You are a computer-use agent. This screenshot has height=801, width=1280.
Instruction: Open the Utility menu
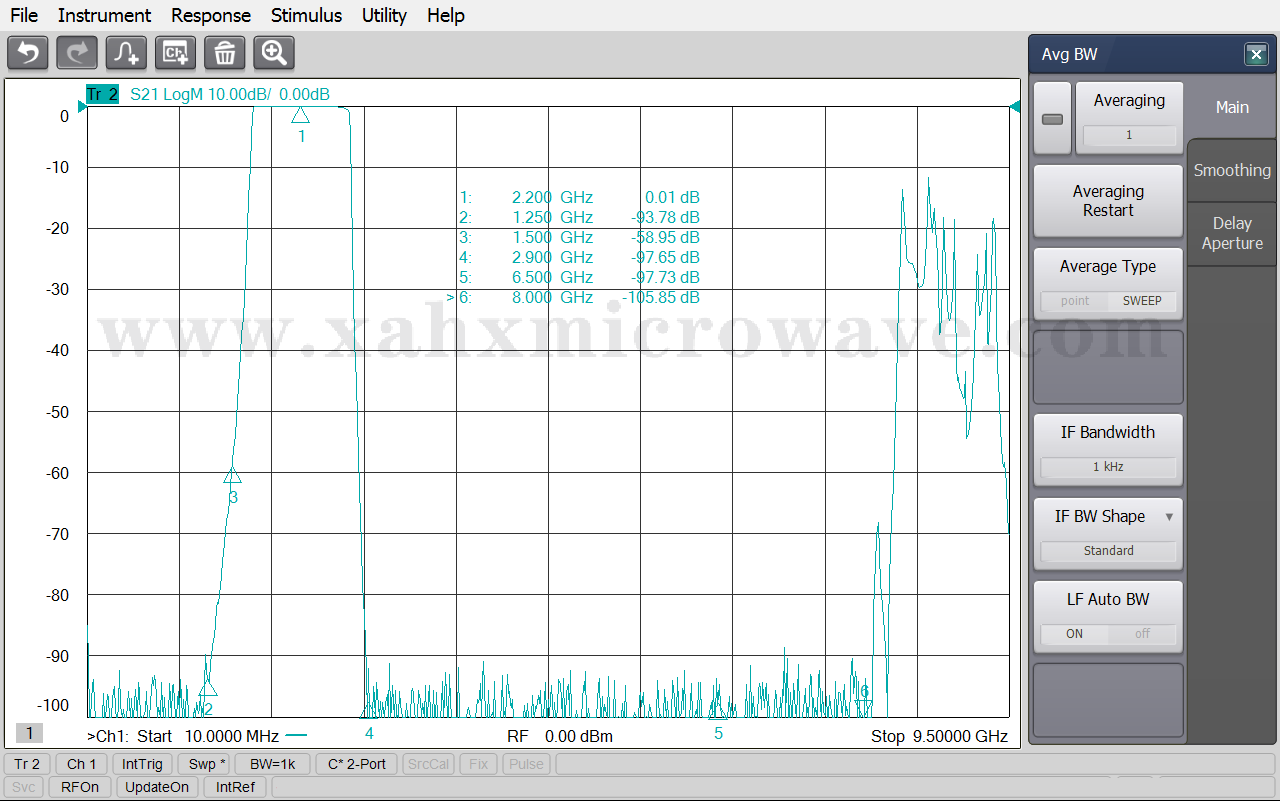pyautogui.click(x=384, y=15)
